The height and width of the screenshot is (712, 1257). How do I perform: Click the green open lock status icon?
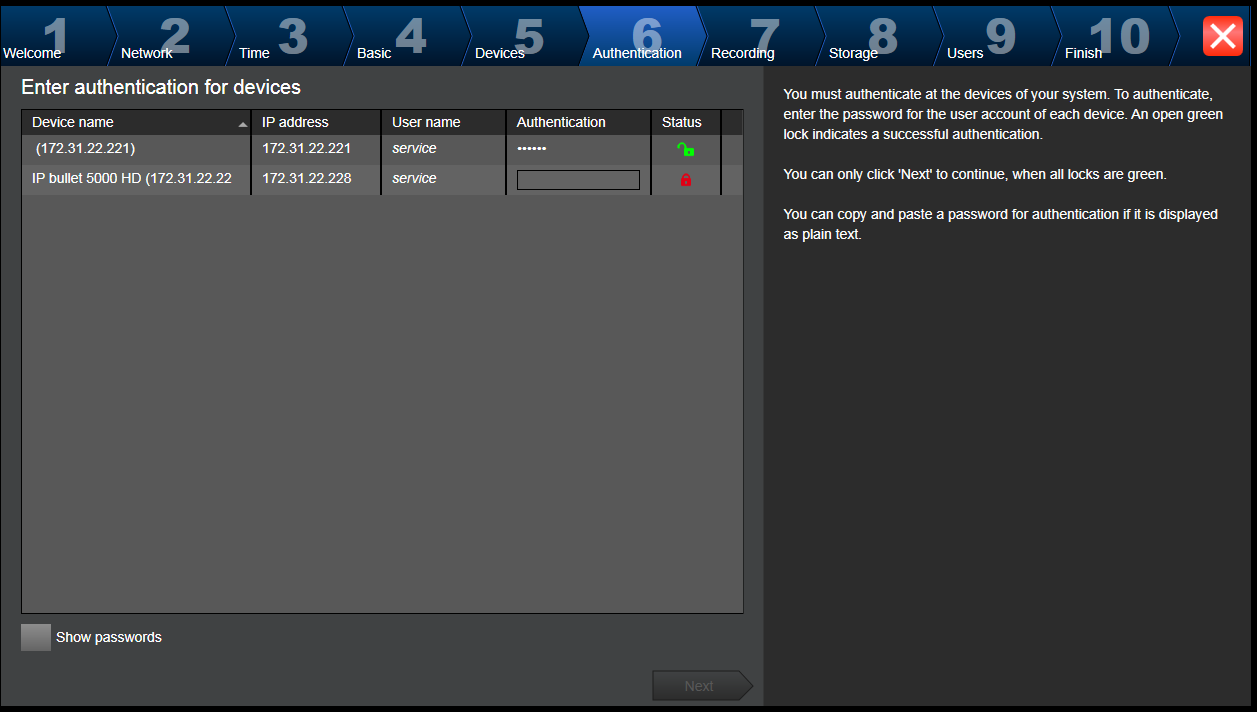coord(685,149)
